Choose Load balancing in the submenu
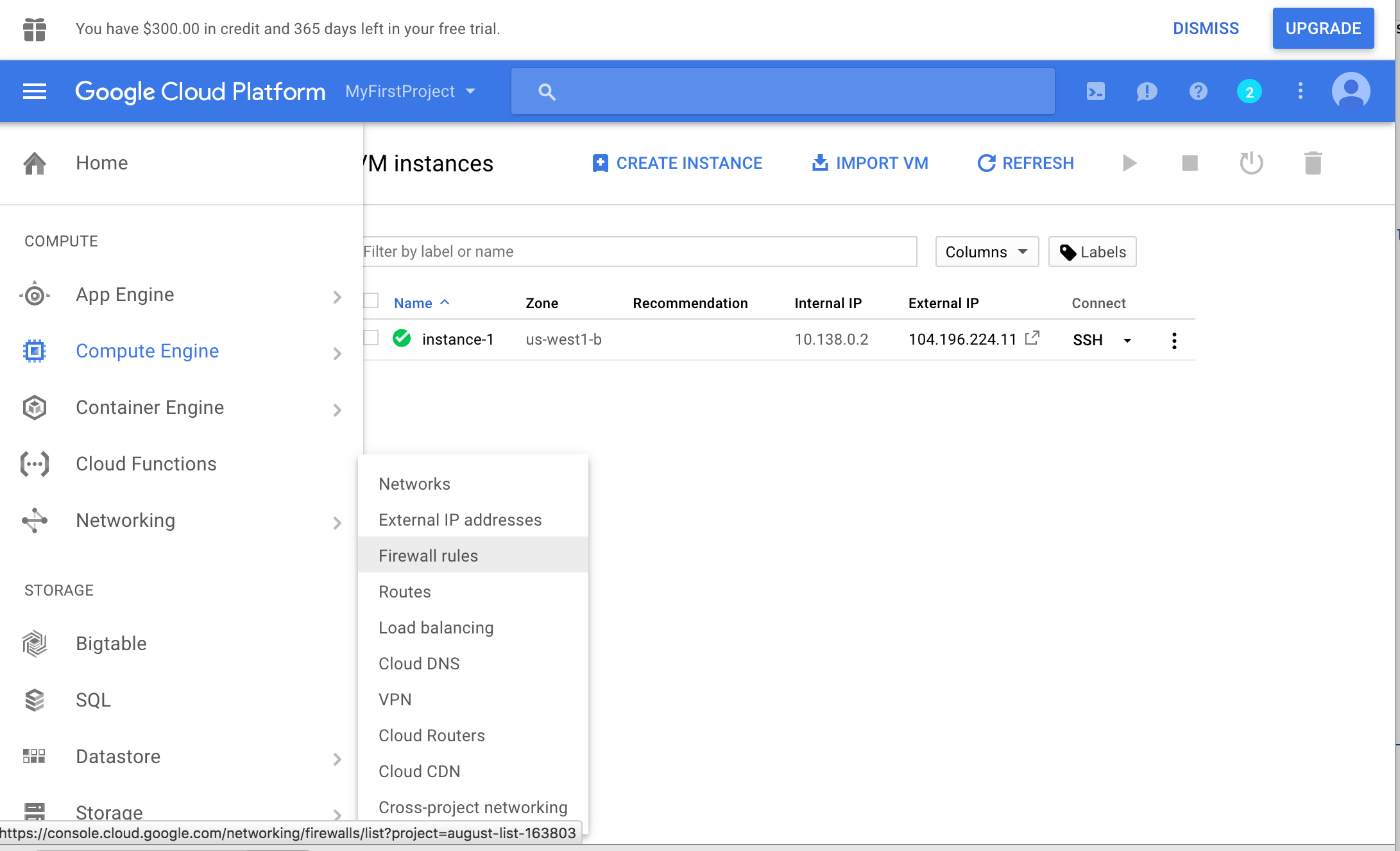 tap(436, 628)
